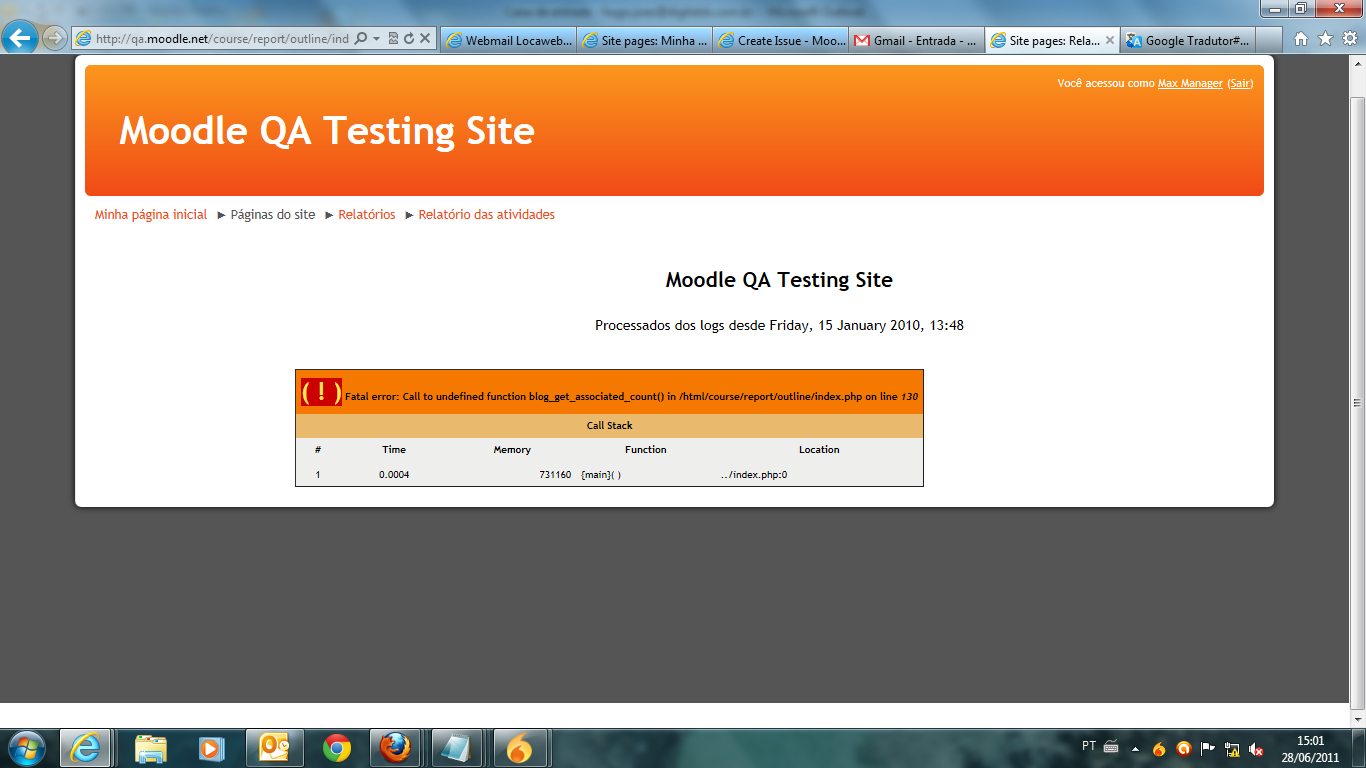This screenshot has width=1366, height=768.
Task: Click Internet Explorer in the taskbar
Action: [x=85, y=748]
